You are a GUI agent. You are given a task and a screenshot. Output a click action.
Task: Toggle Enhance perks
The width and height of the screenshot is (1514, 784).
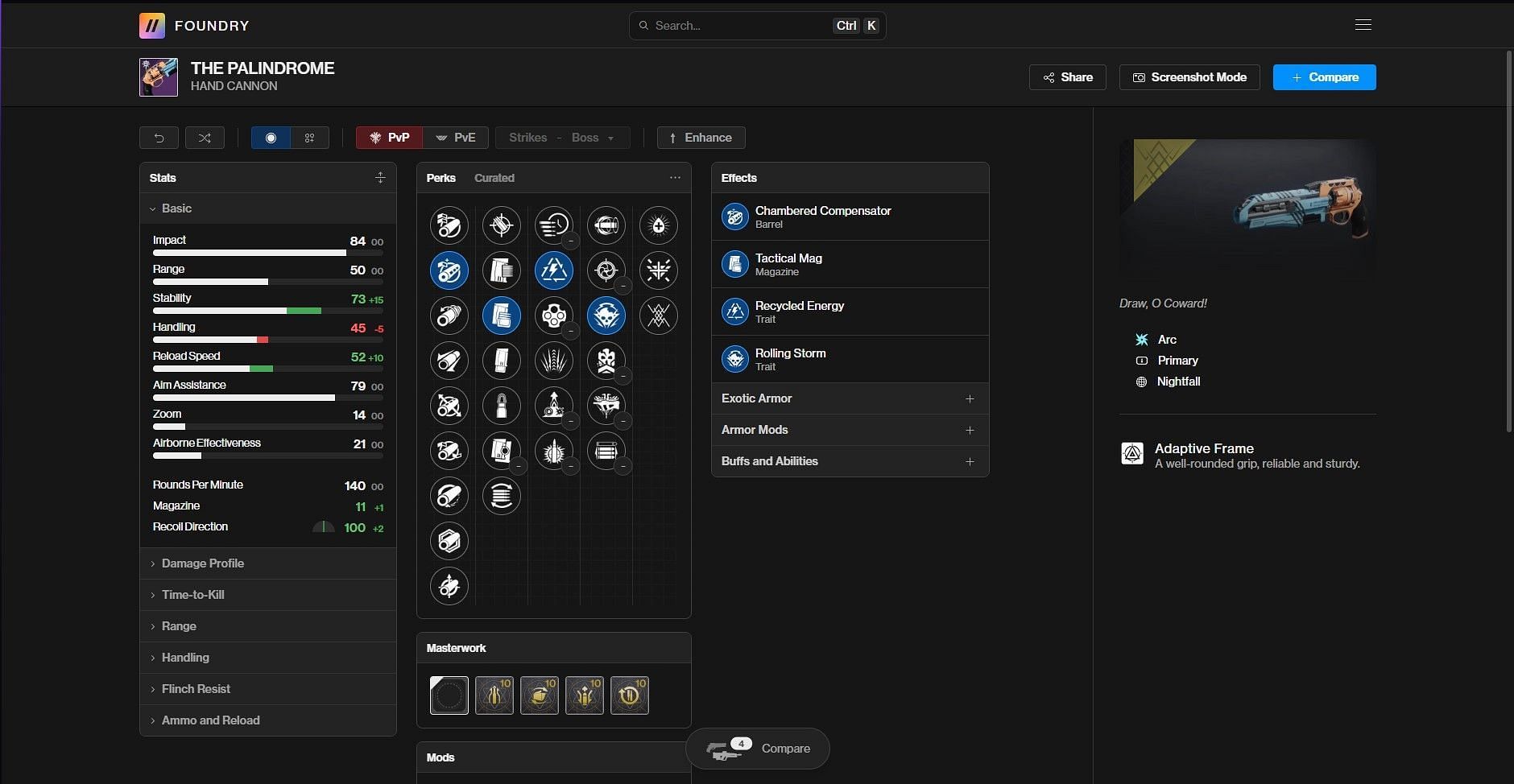click(701, 138)
